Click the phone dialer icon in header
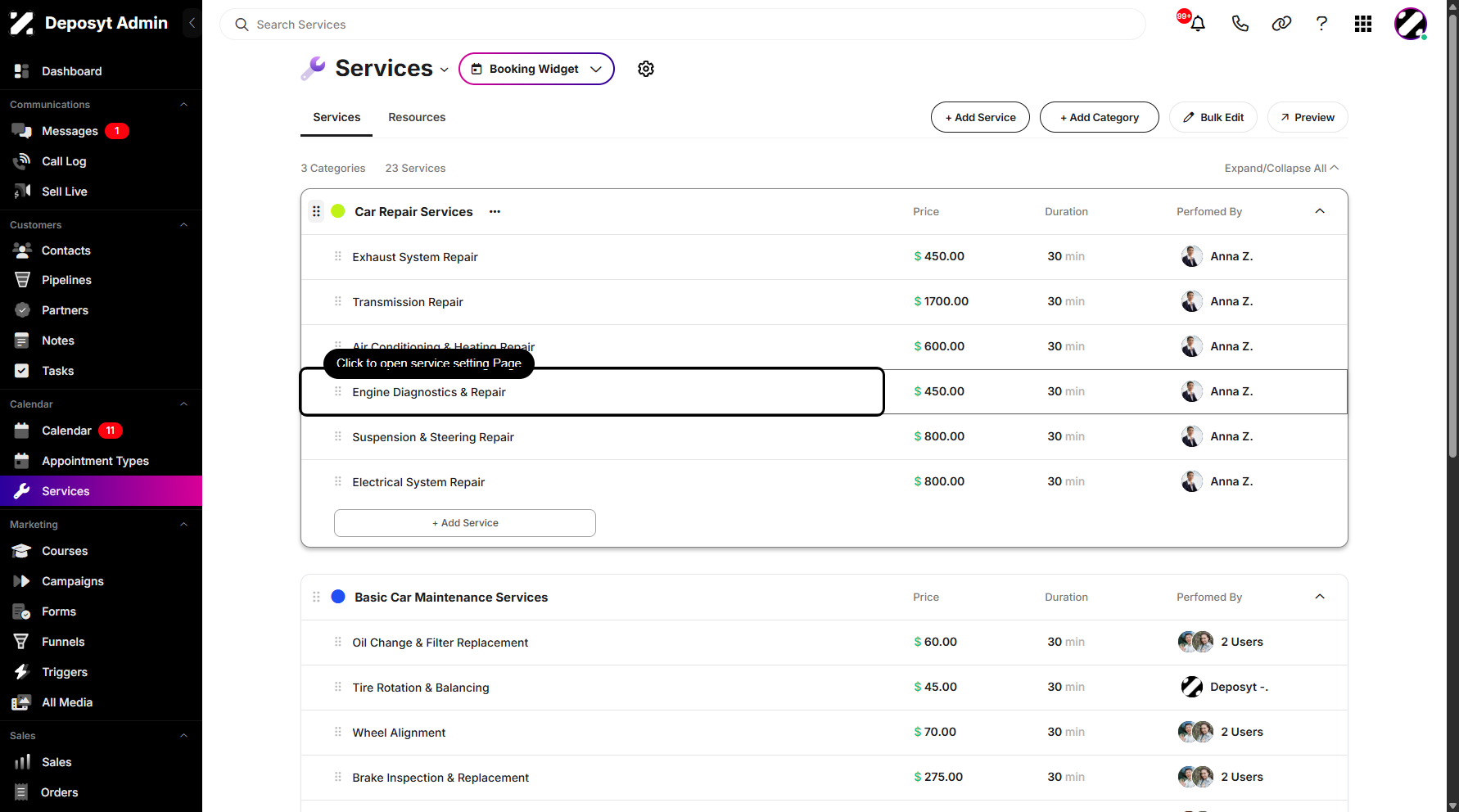The height and width of the screenshot is (812, 1459). (x=1240, y=24)
